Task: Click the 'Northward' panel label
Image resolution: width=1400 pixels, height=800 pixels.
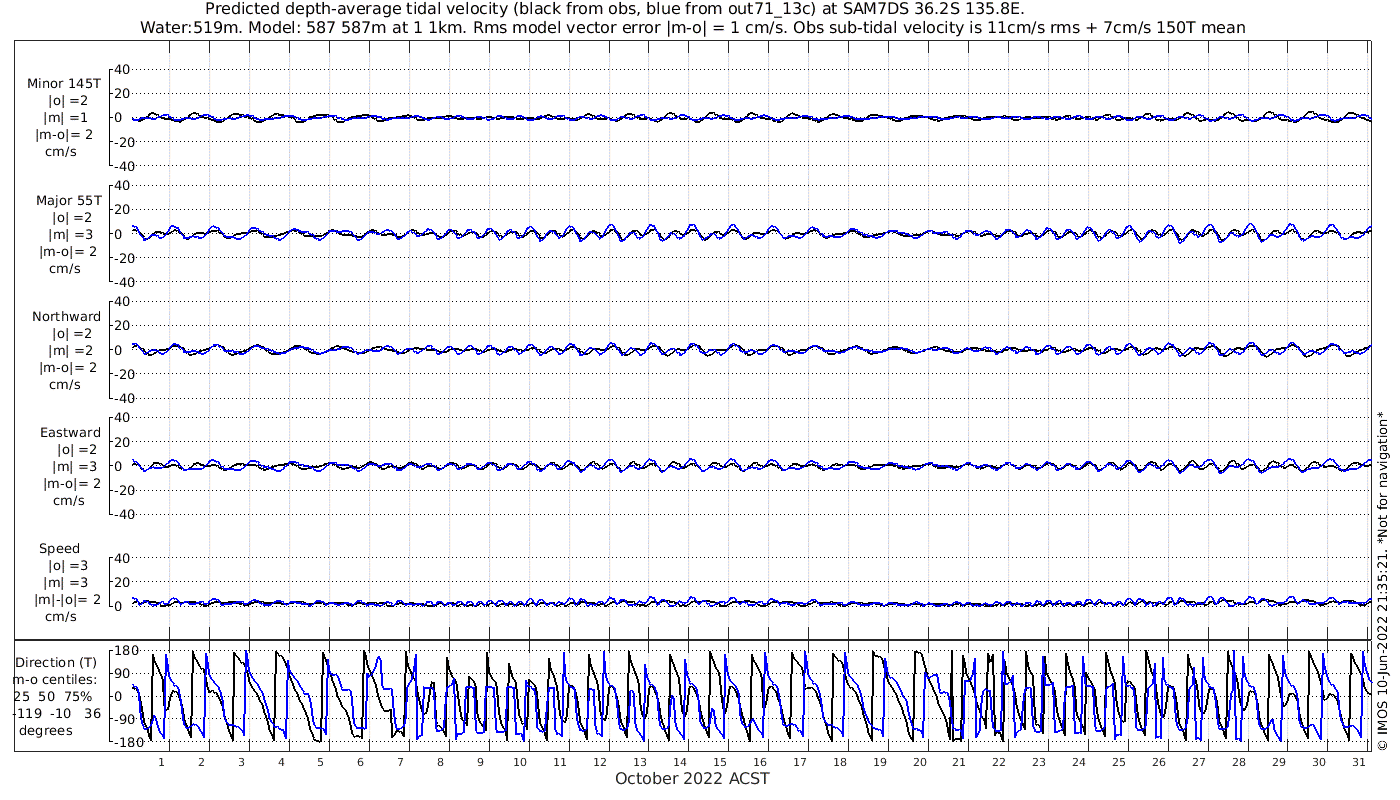Action: [66, 317]
